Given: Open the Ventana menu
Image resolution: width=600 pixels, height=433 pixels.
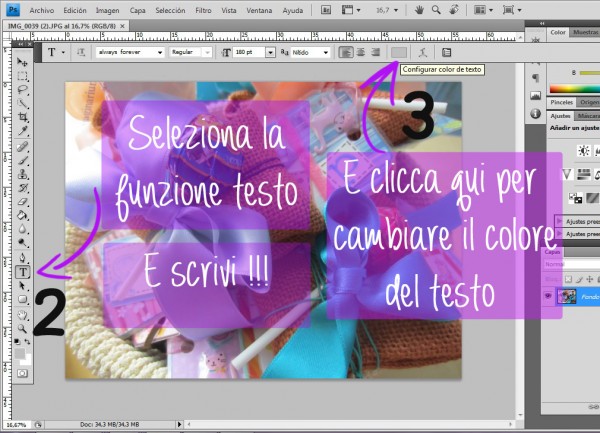Looking at the screenshot, I should point(259,10).
